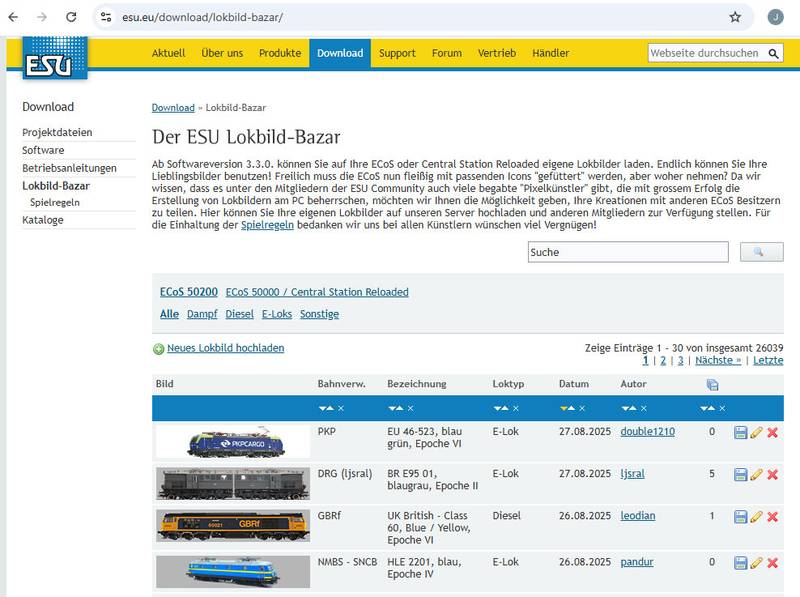Click the magnifier icon in website search
The width and height of the screenshot is (800, 597).
pos(773,53)
